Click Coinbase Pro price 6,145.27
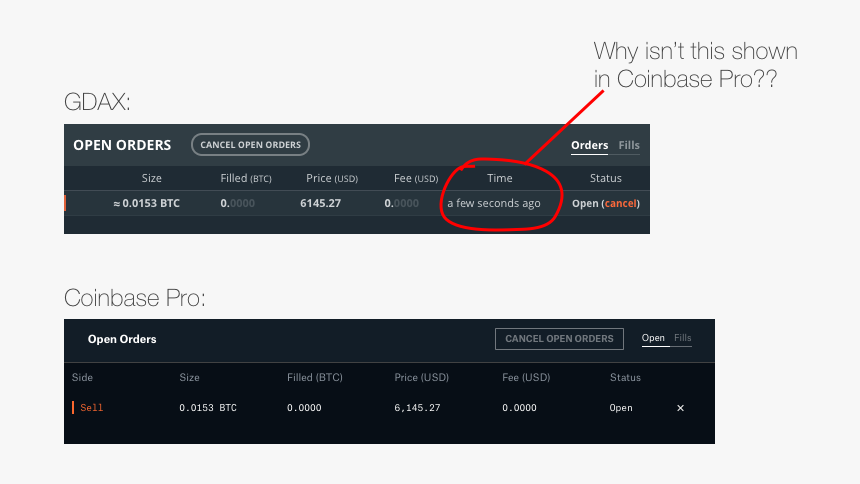 point(417,408)
